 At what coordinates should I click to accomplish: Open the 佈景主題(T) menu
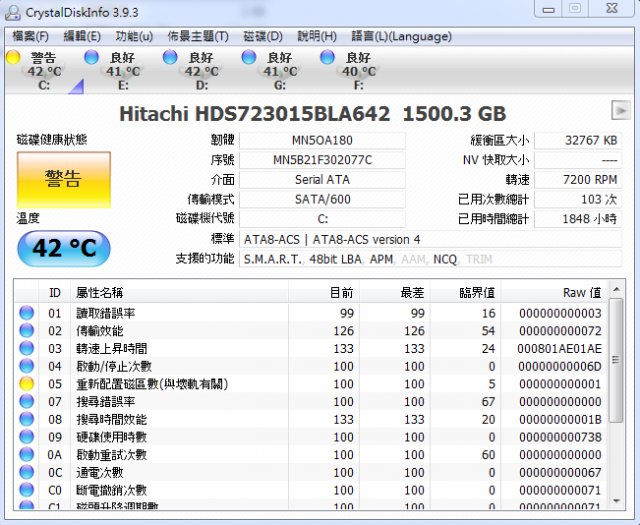point(198,37)
